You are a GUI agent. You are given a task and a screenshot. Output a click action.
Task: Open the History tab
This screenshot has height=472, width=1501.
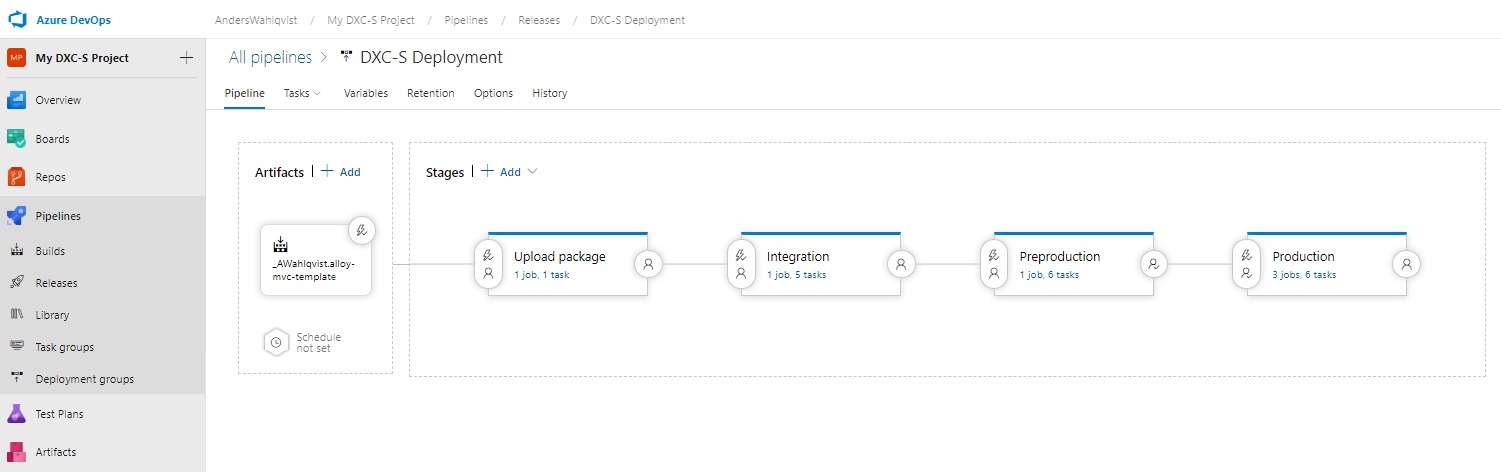pyautogui.click(x=549, y=93)
